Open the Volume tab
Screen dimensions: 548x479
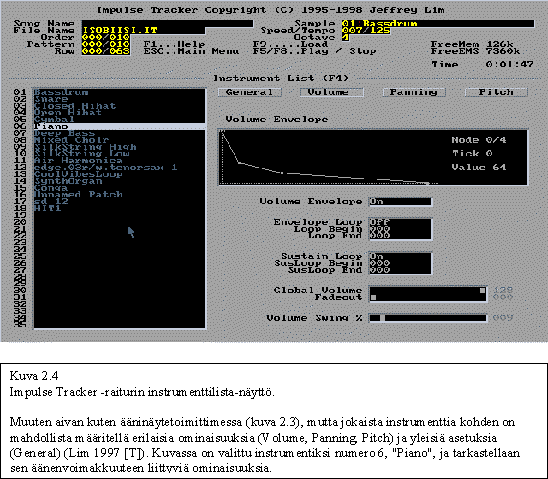pyautogui.click(x=332, y=92)
